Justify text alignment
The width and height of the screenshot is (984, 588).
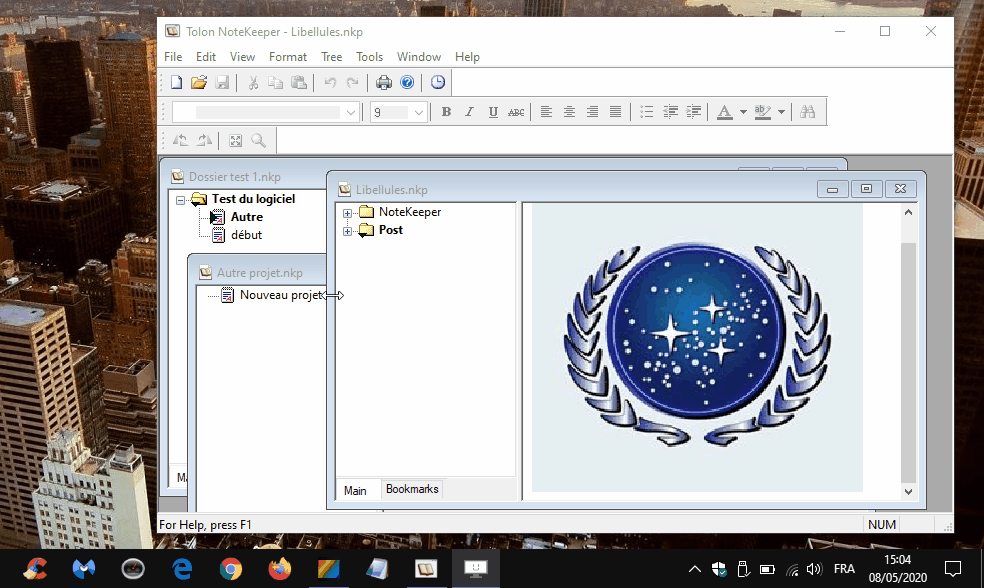(616, 112)
